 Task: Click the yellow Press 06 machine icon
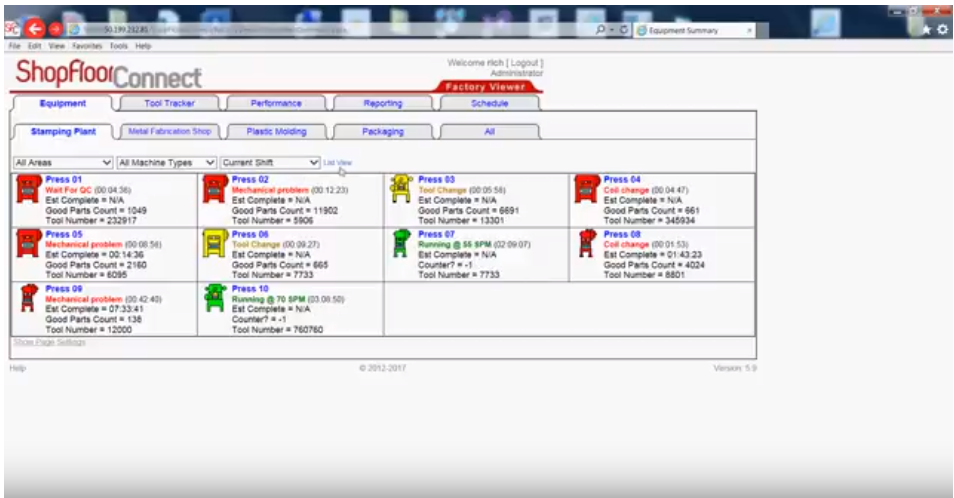[214, 243]
